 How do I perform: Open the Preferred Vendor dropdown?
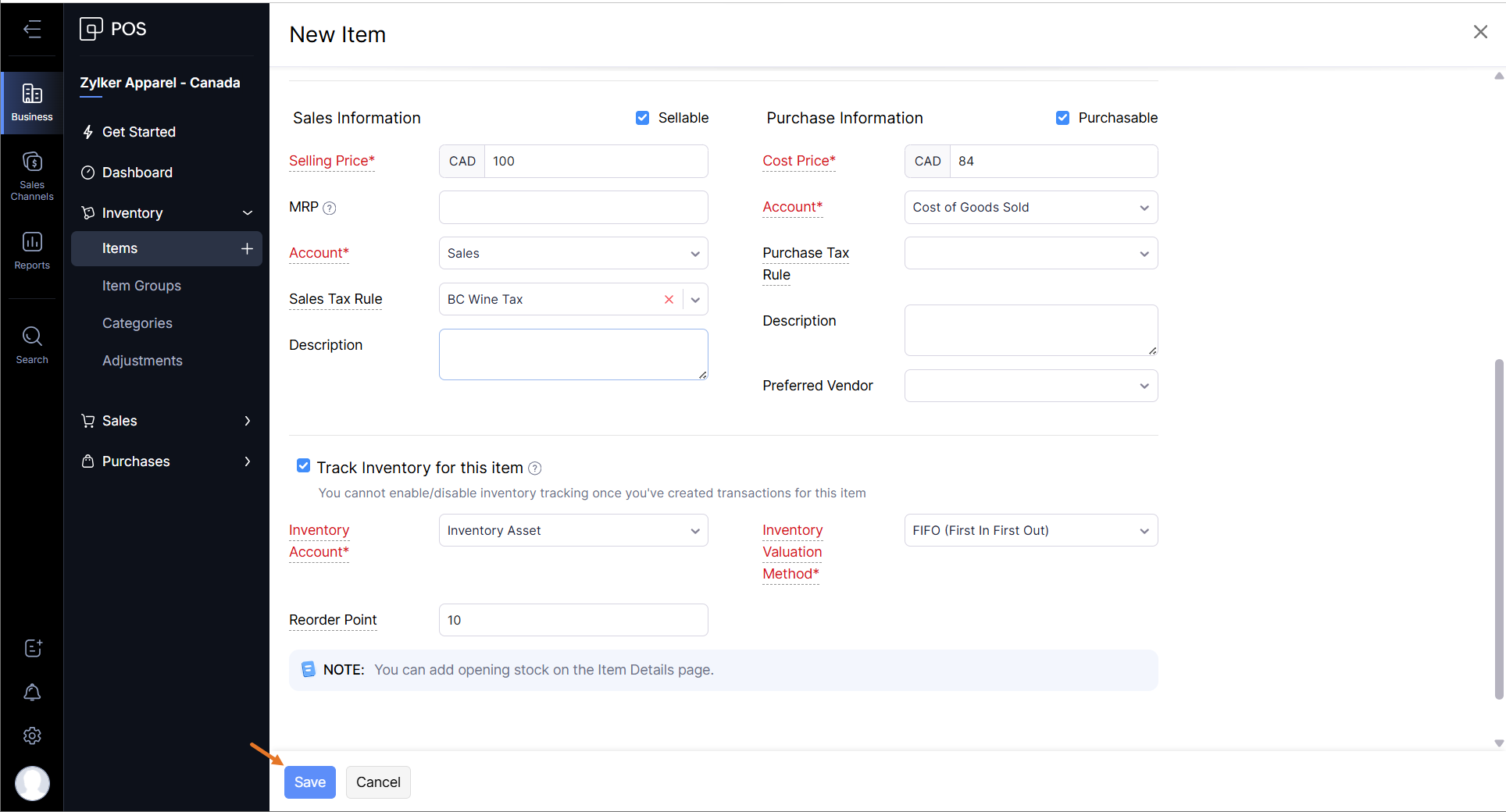coord(1030,386)
